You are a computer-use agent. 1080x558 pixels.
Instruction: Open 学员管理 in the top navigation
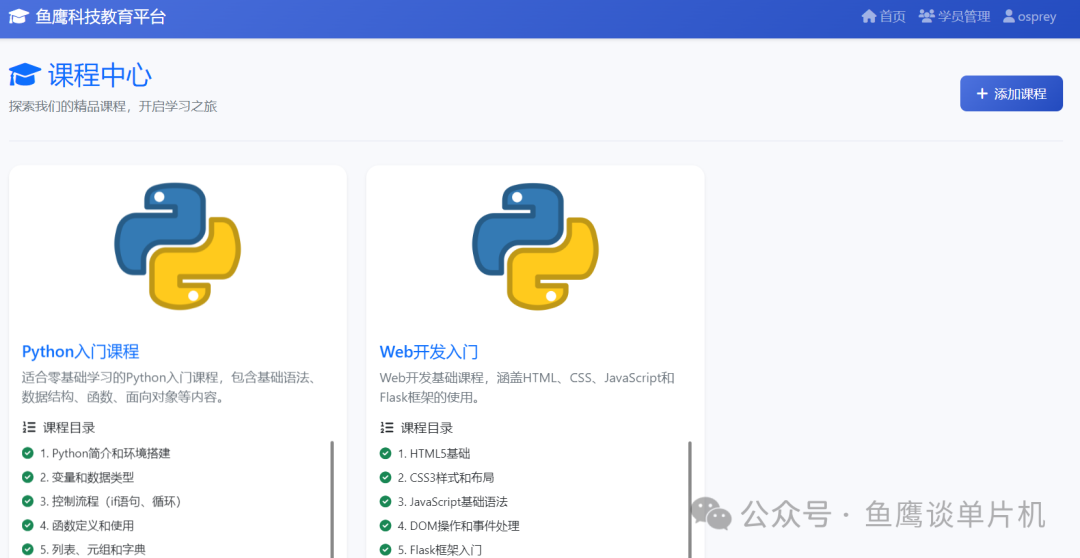click(x=955, y=17)
